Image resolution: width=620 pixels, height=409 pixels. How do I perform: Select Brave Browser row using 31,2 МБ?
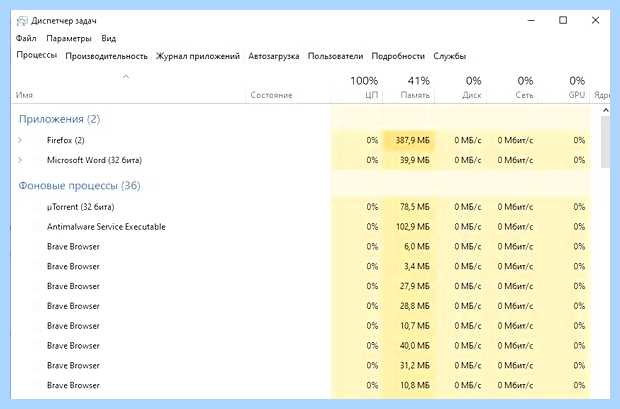(302, 365)
